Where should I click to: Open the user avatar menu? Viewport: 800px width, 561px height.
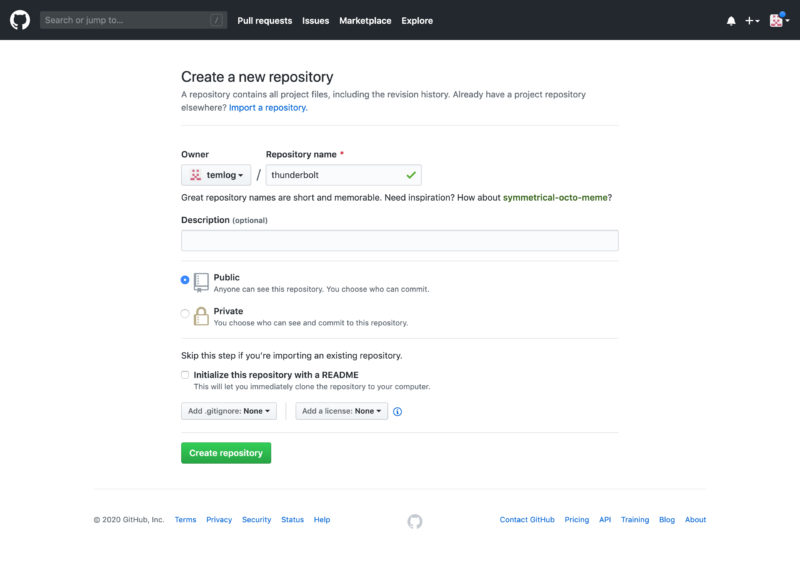point(779,20)
